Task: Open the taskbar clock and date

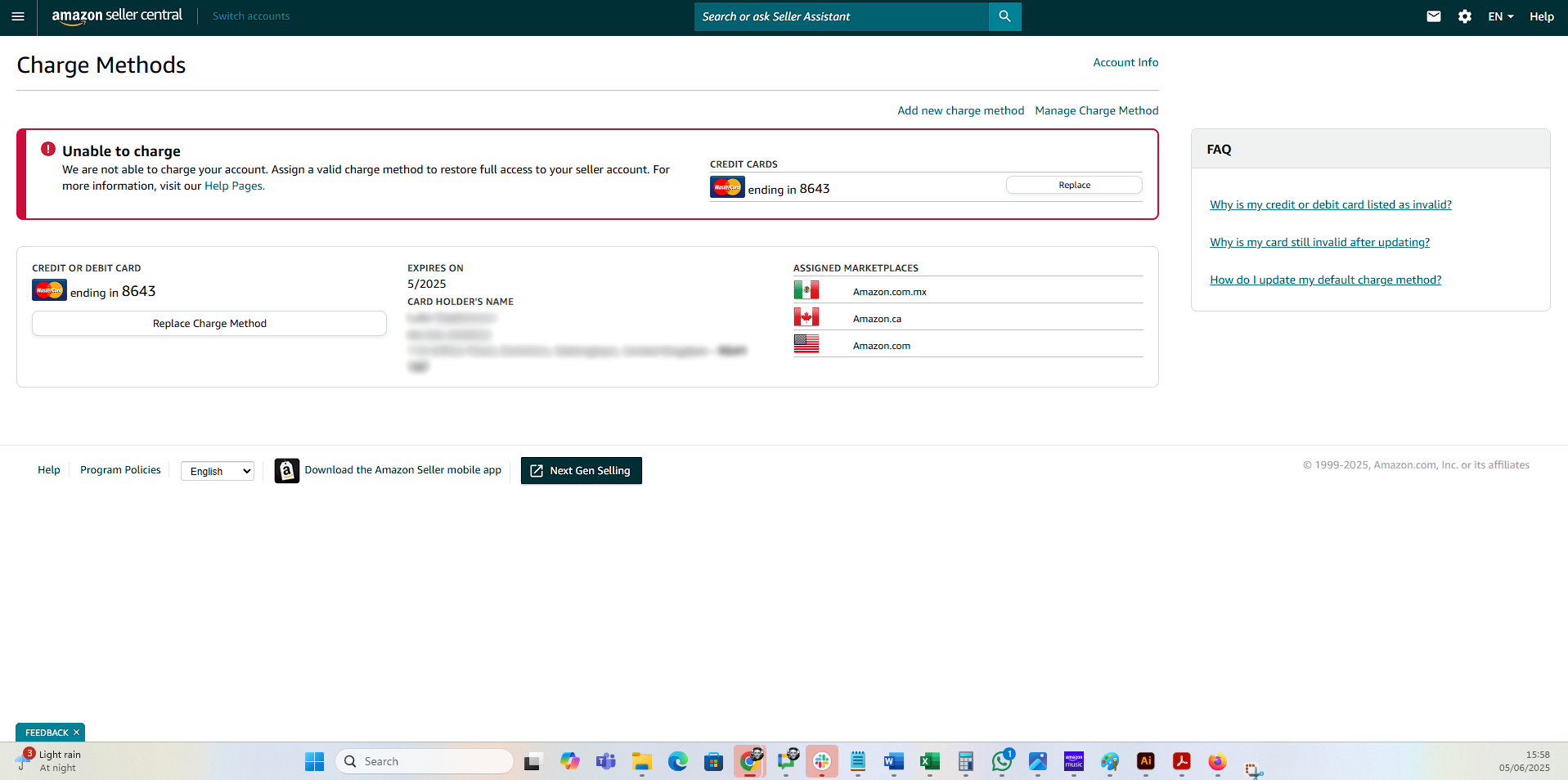Action: coord(1524,761)
